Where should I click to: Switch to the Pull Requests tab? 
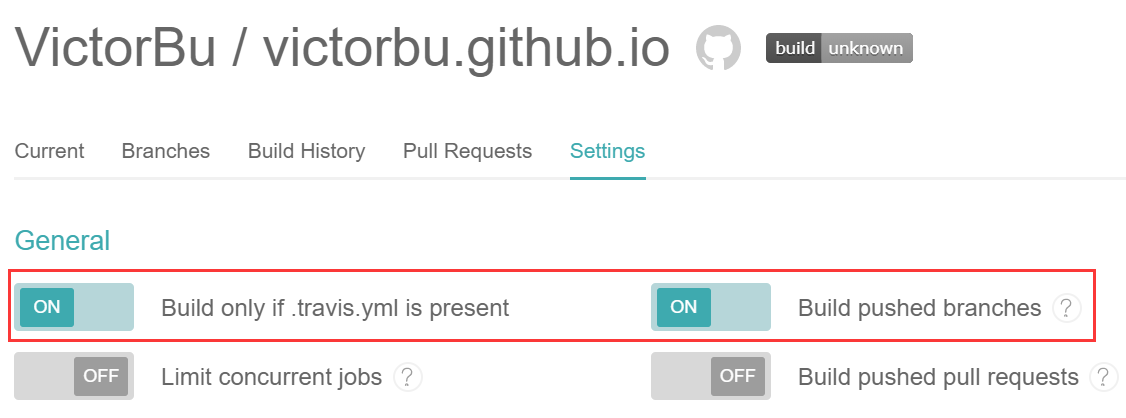click(467, 151)
